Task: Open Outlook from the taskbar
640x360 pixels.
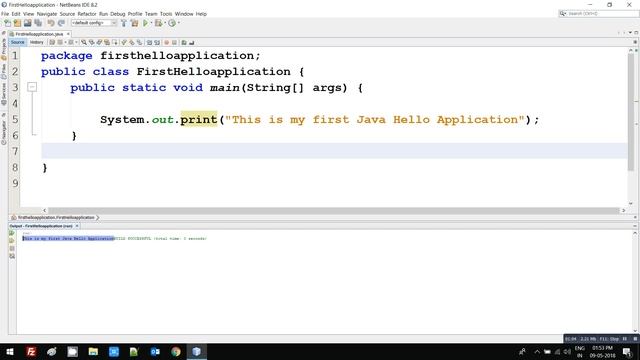Action: [155, 352]
